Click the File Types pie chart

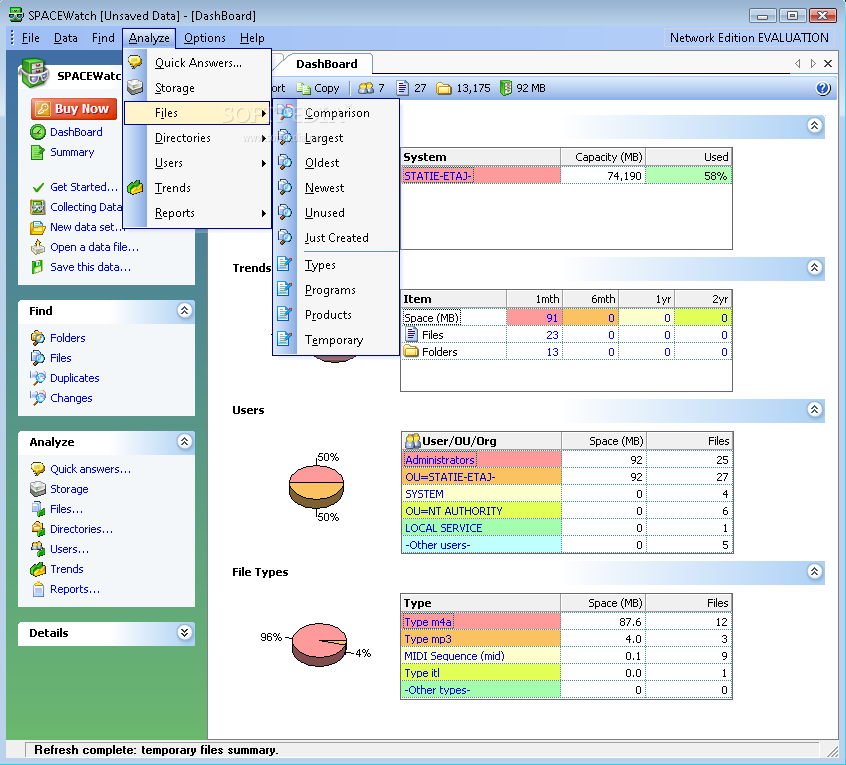[x=319, y=644]
